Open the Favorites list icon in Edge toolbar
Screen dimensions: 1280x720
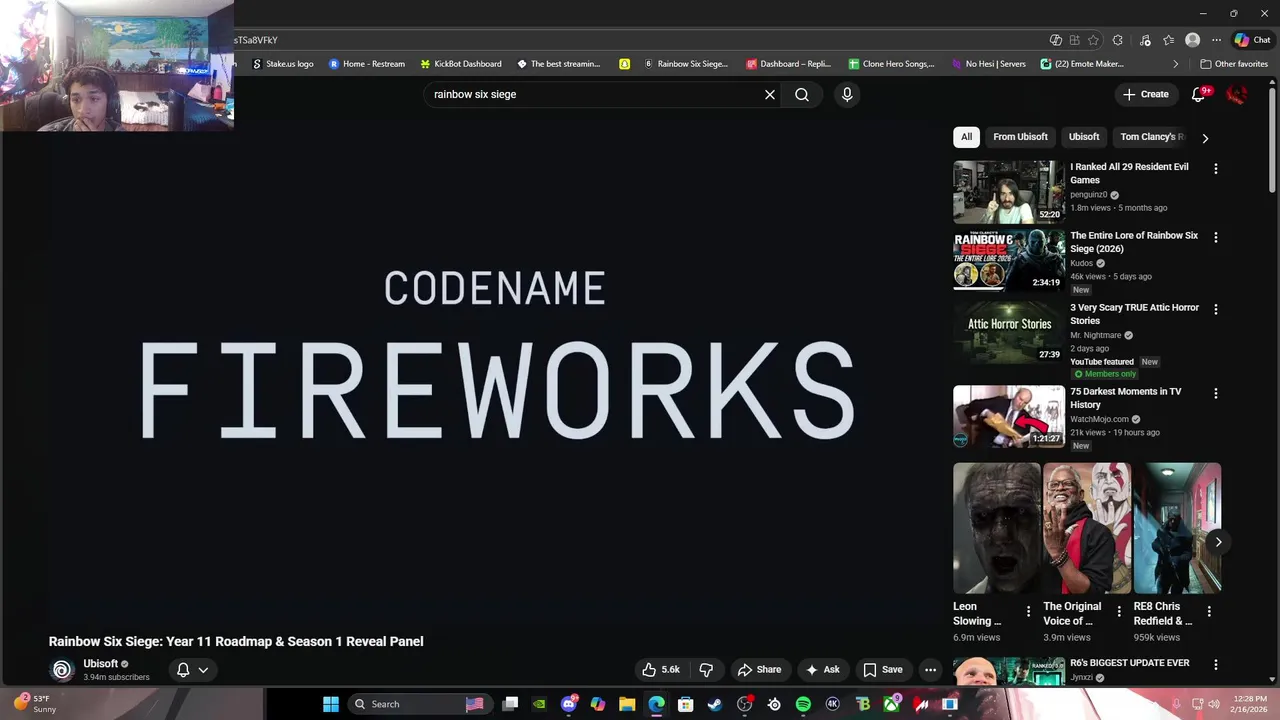click(1168, 40)
